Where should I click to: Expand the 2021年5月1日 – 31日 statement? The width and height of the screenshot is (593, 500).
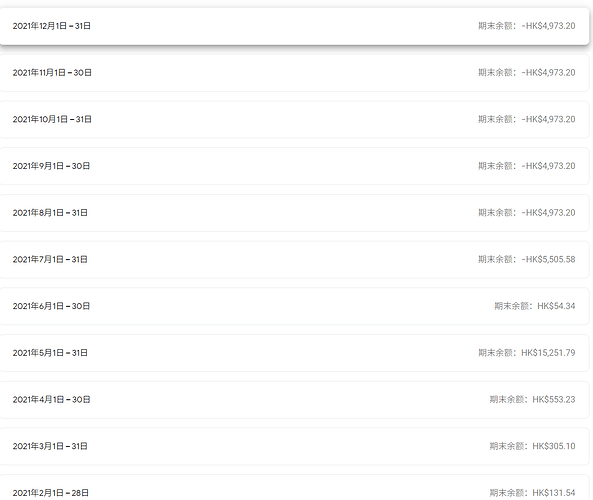pos(294,353)
